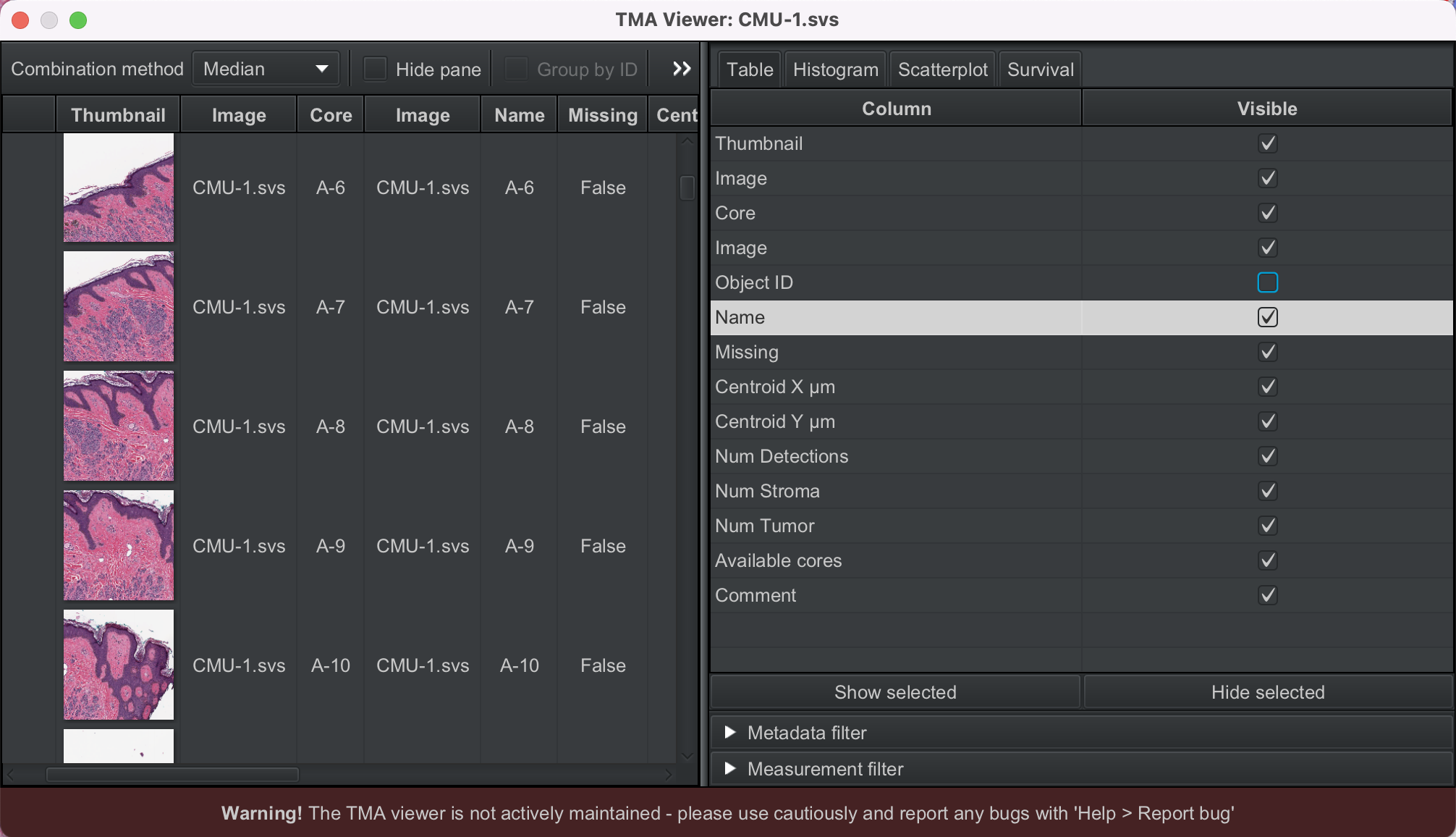The width and height of the screenshot is (1456, 837).
Task: Disable the Comment column visibility
Action: tap(1267, 595)
